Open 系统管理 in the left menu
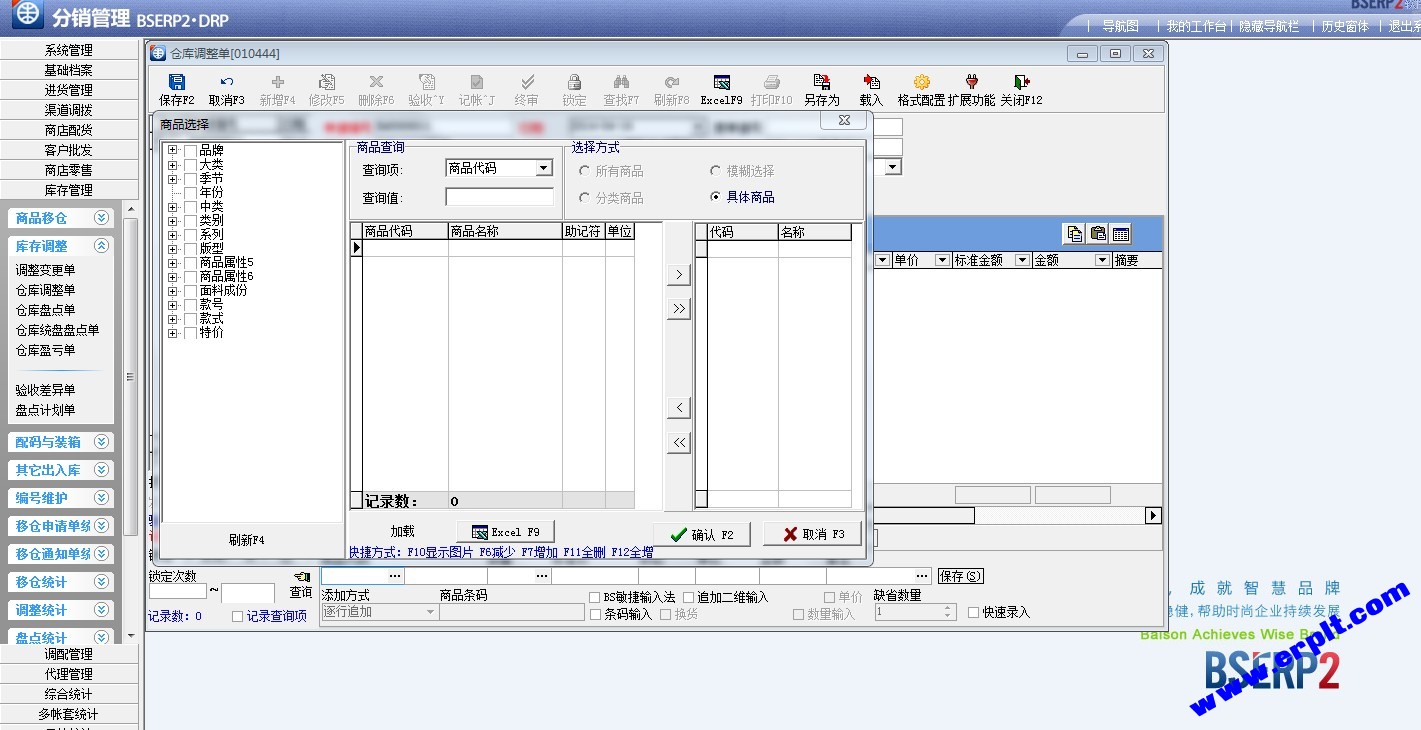1421x730 pixels. click(x=69, y=50)
